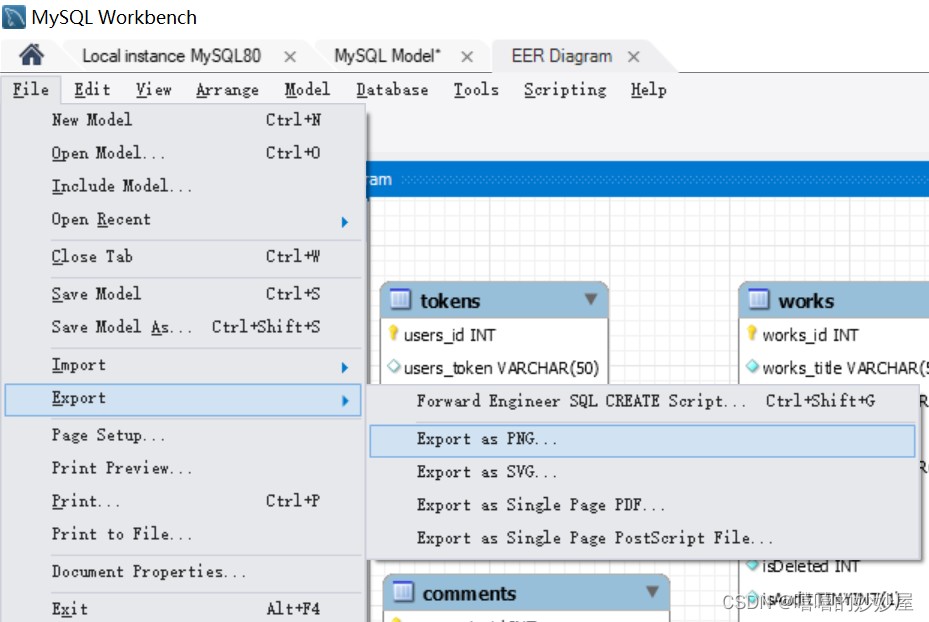This screenshot has height=622, width=929.
Task: Click the users_id primary key icon
Action: tap(394, 334)
